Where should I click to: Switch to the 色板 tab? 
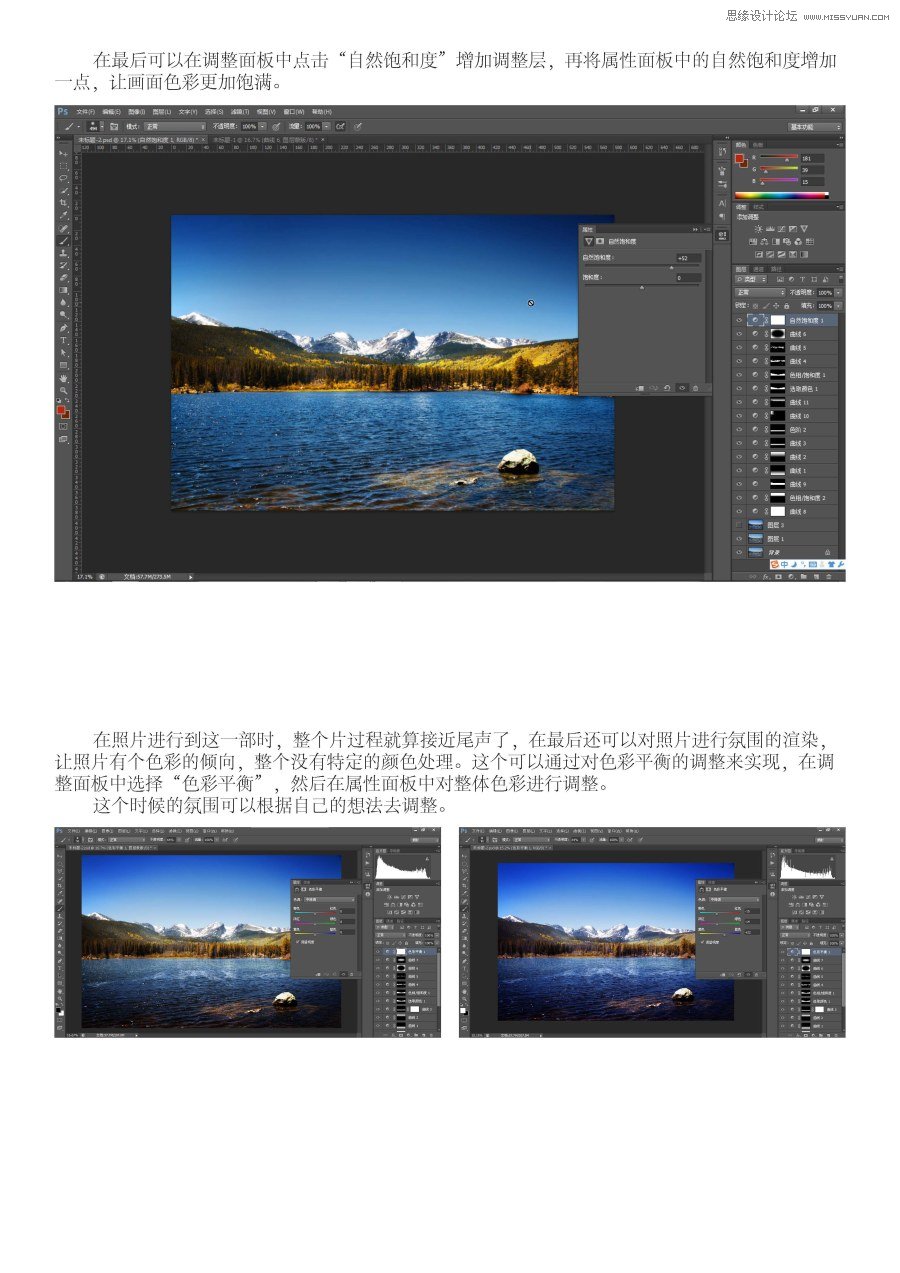coord(757,145)
